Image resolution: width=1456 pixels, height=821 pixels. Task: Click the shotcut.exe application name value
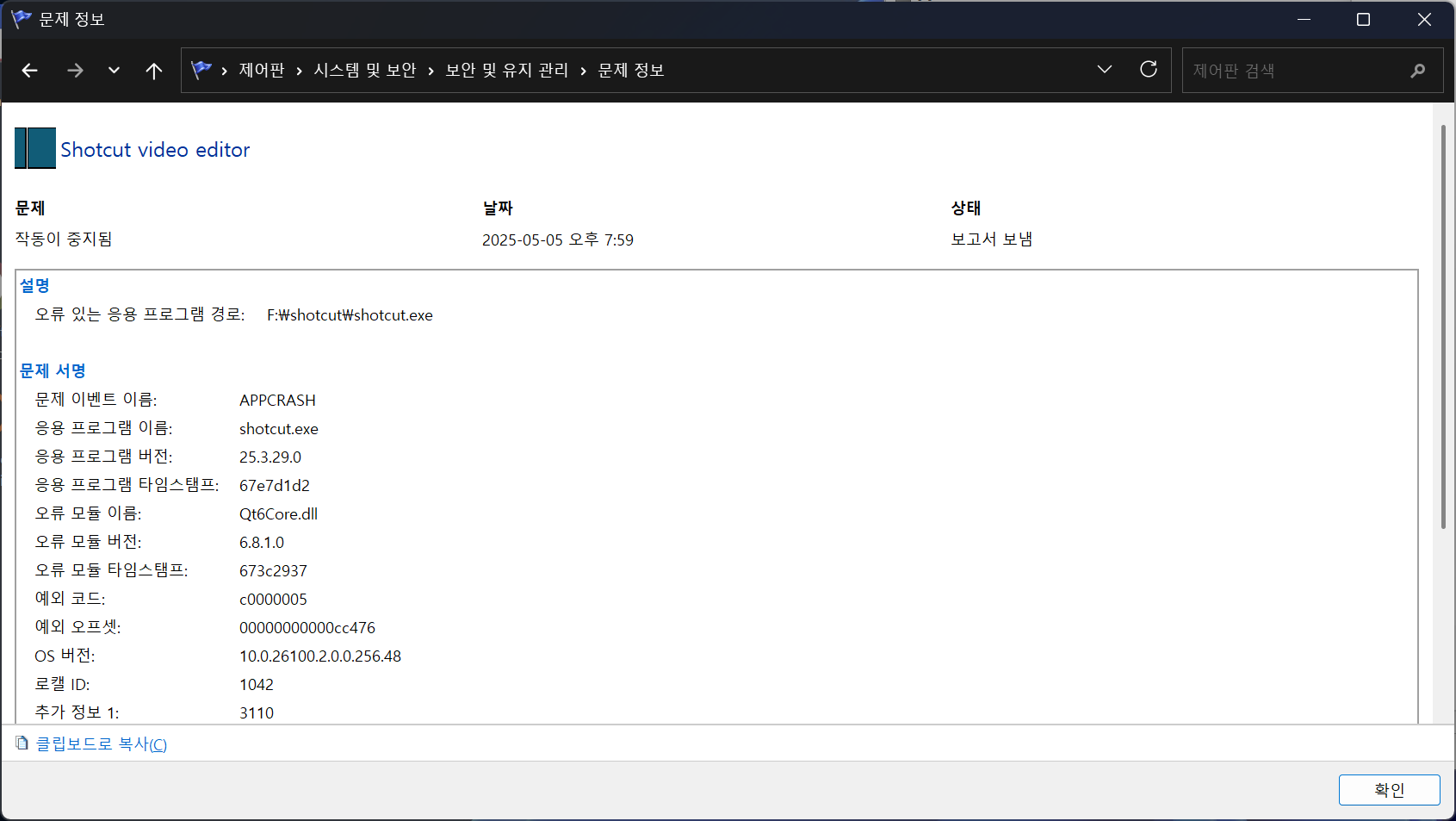click(x=279, y=429)
